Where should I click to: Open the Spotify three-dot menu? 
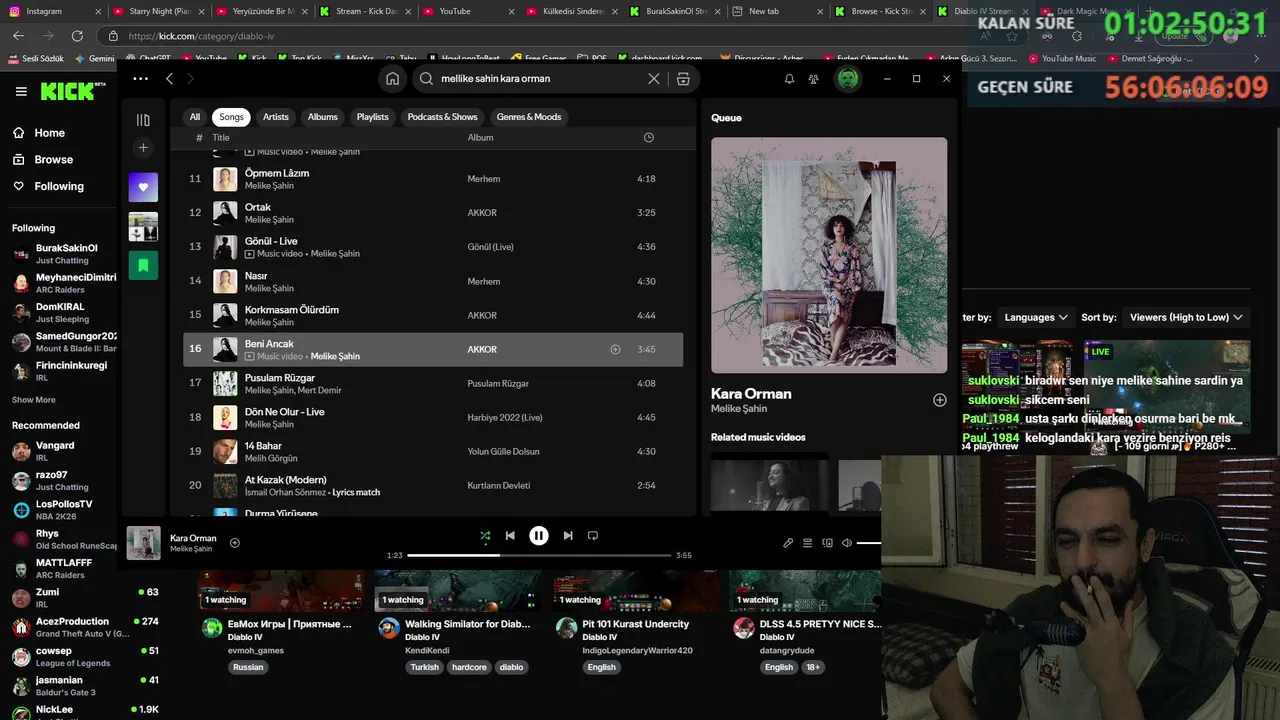click(x=140, y=78)
